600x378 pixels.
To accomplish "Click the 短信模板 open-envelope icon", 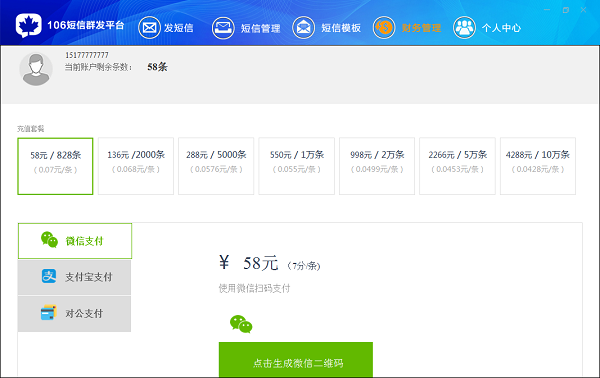I will tap(303, 28).
